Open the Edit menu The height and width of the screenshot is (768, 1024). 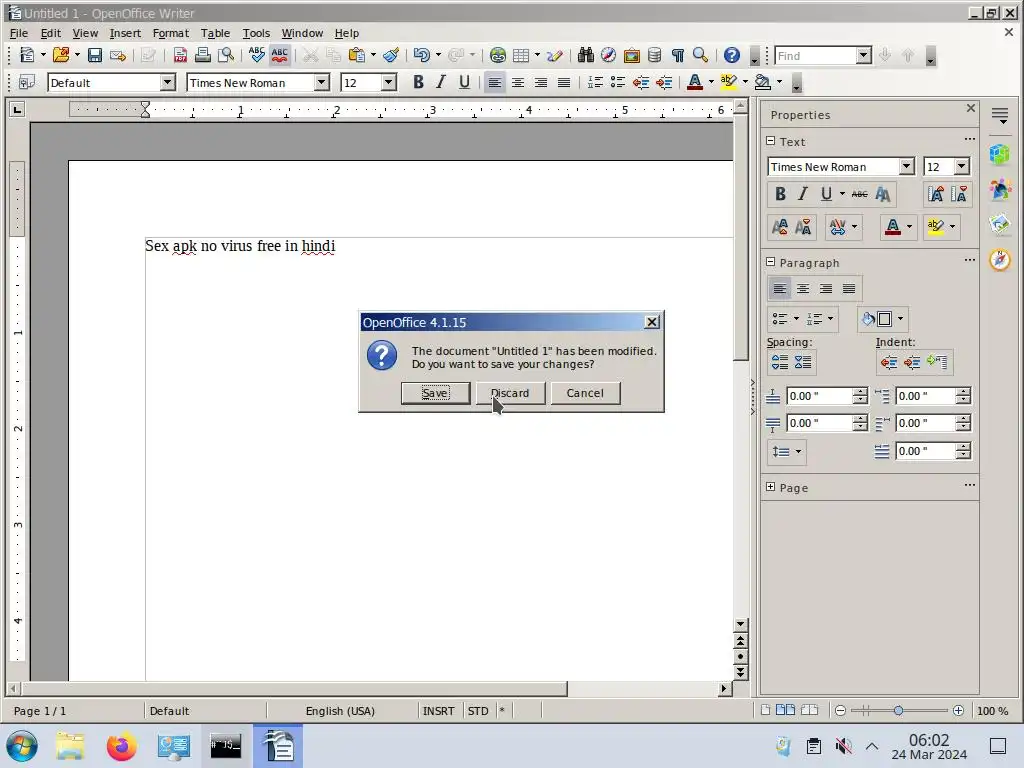50,33
